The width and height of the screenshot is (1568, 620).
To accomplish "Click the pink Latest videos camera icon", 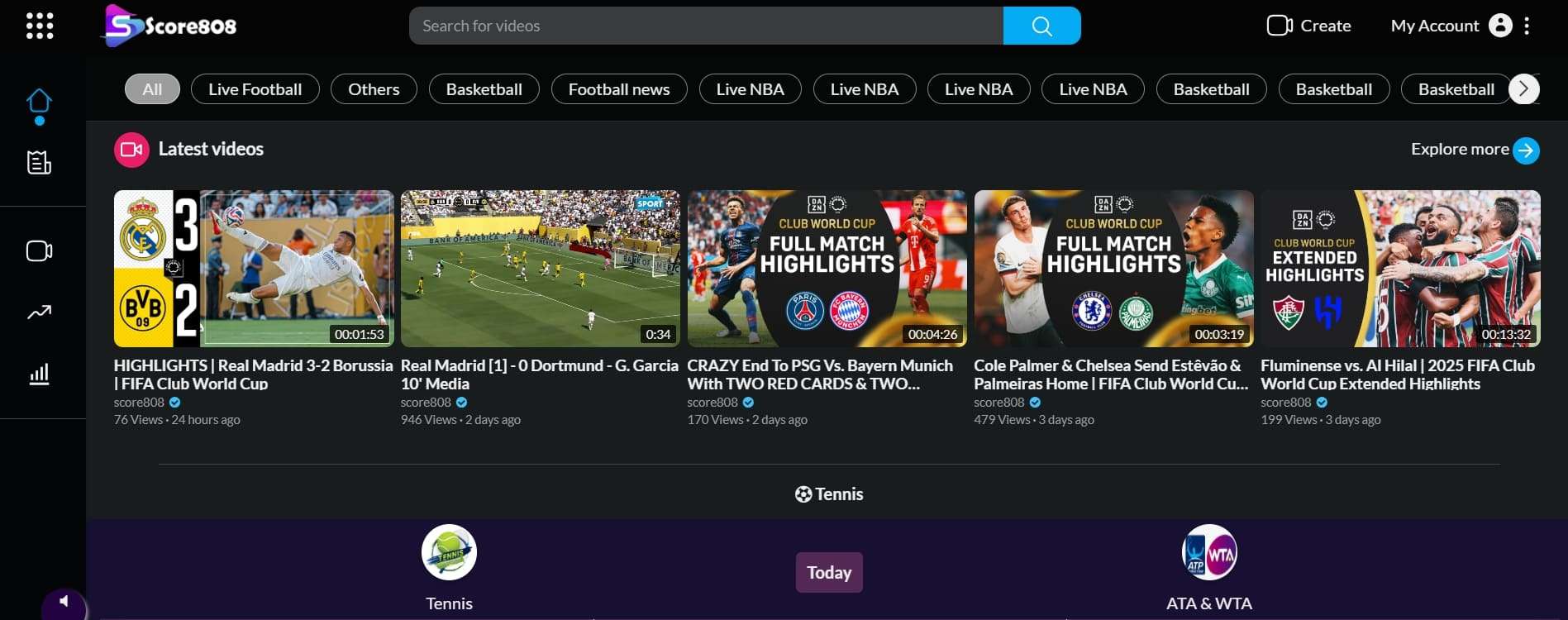I will click(131, 150).
